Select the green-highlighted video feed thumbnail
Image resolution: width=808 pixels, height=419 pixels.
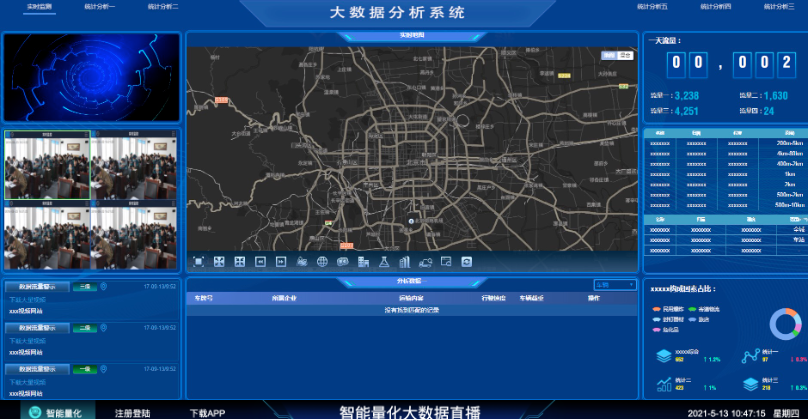click(x=47, y=165)
